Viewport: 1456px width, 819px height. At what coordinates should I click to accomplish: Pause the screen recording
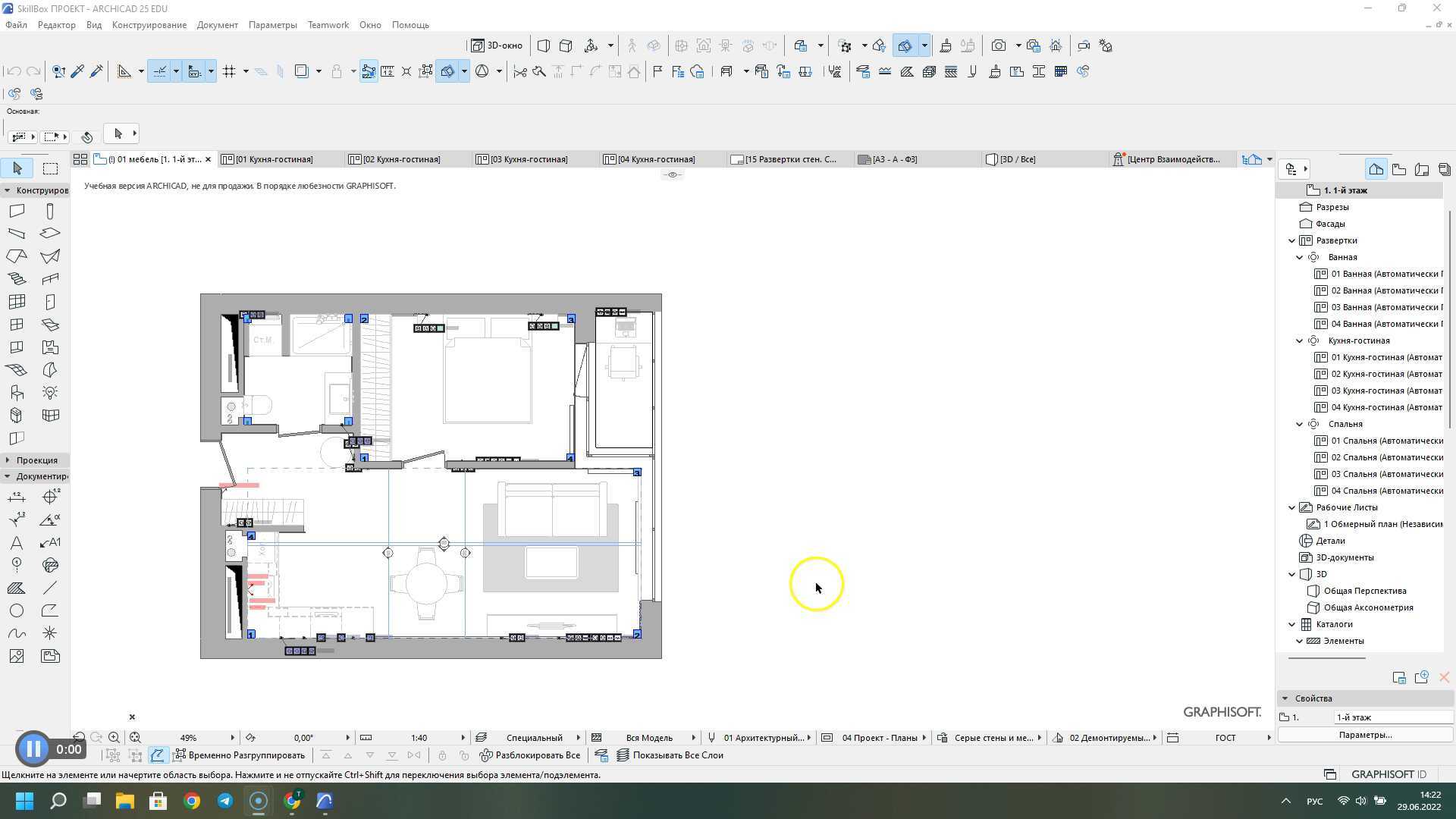point(33,749)
